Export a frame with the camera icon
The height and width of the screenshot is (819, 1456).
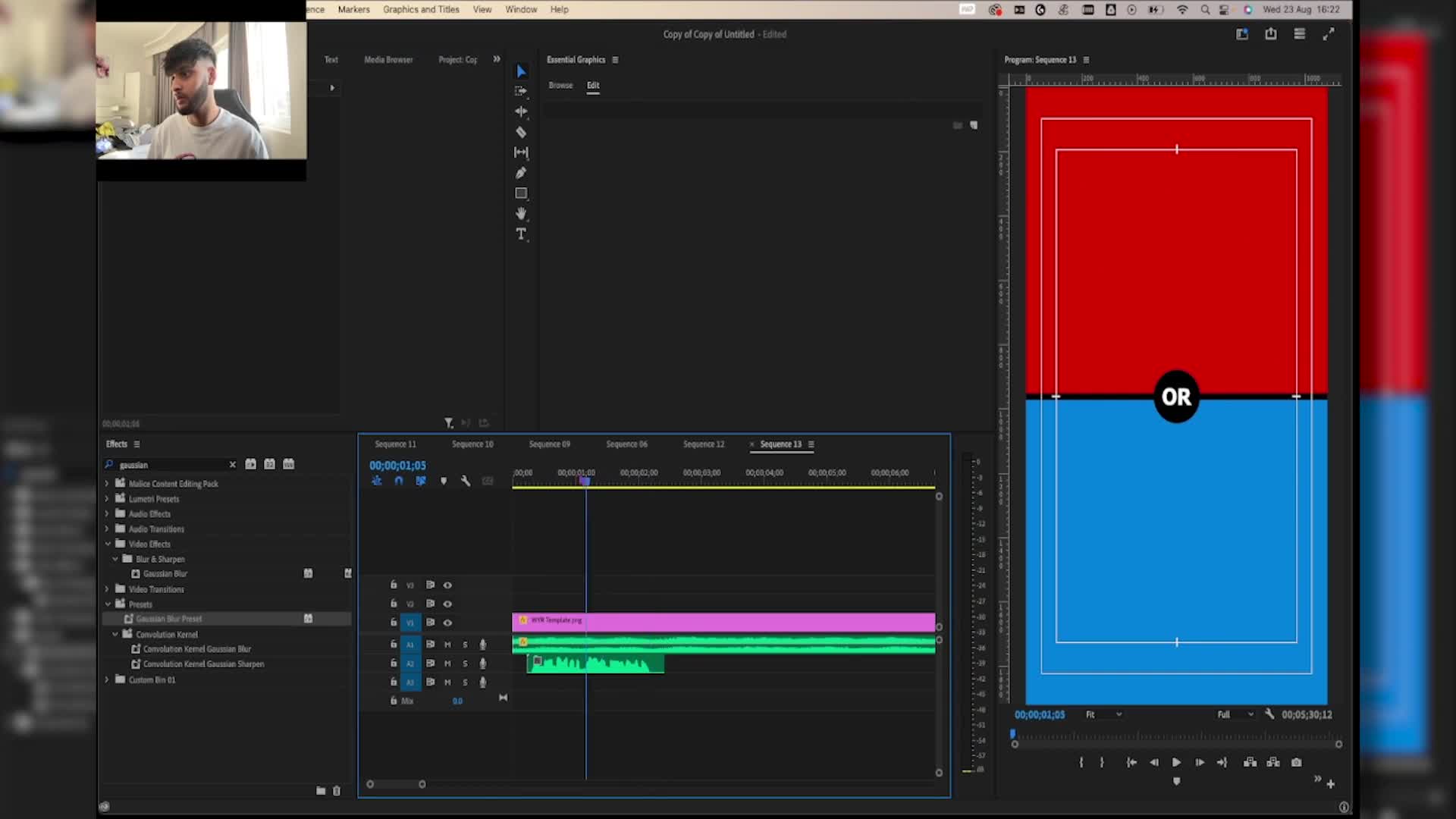(1296, 762)
